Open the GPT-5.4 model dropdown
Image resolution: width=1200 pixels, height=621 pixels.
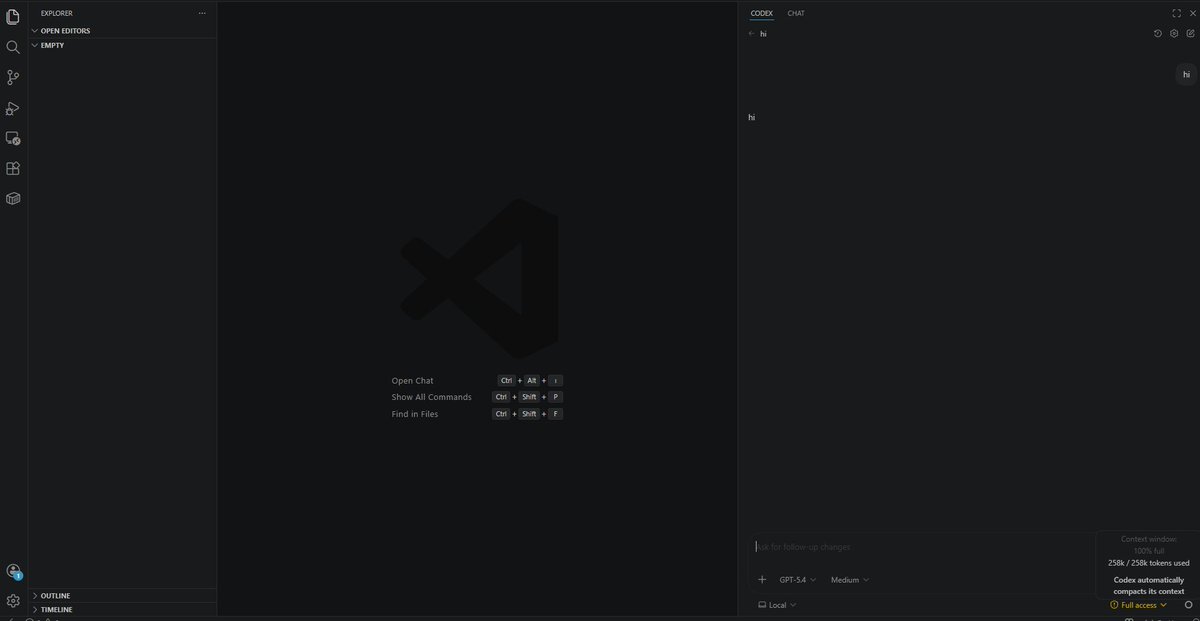798,579
